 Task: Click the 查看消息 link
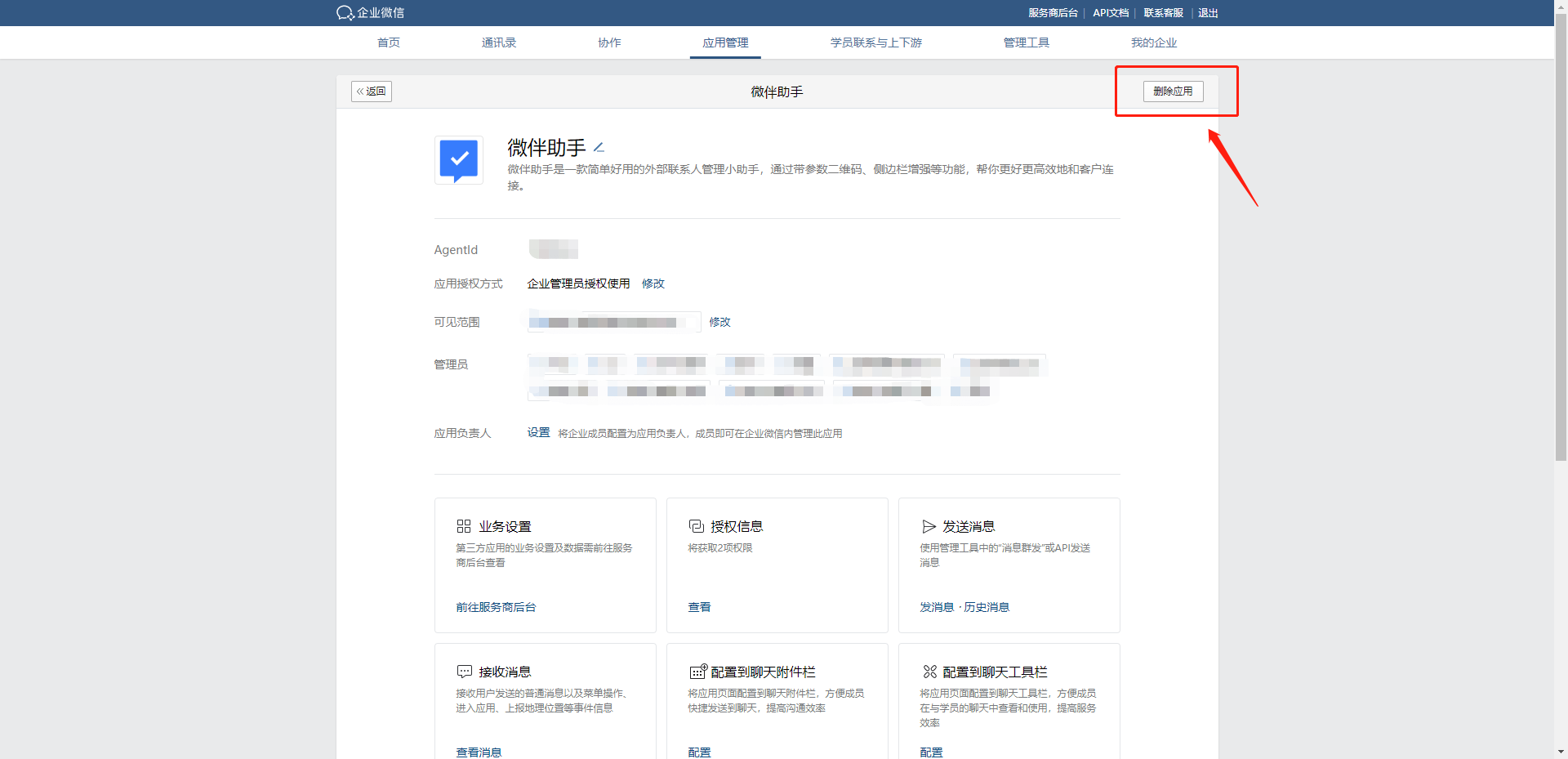479,752
